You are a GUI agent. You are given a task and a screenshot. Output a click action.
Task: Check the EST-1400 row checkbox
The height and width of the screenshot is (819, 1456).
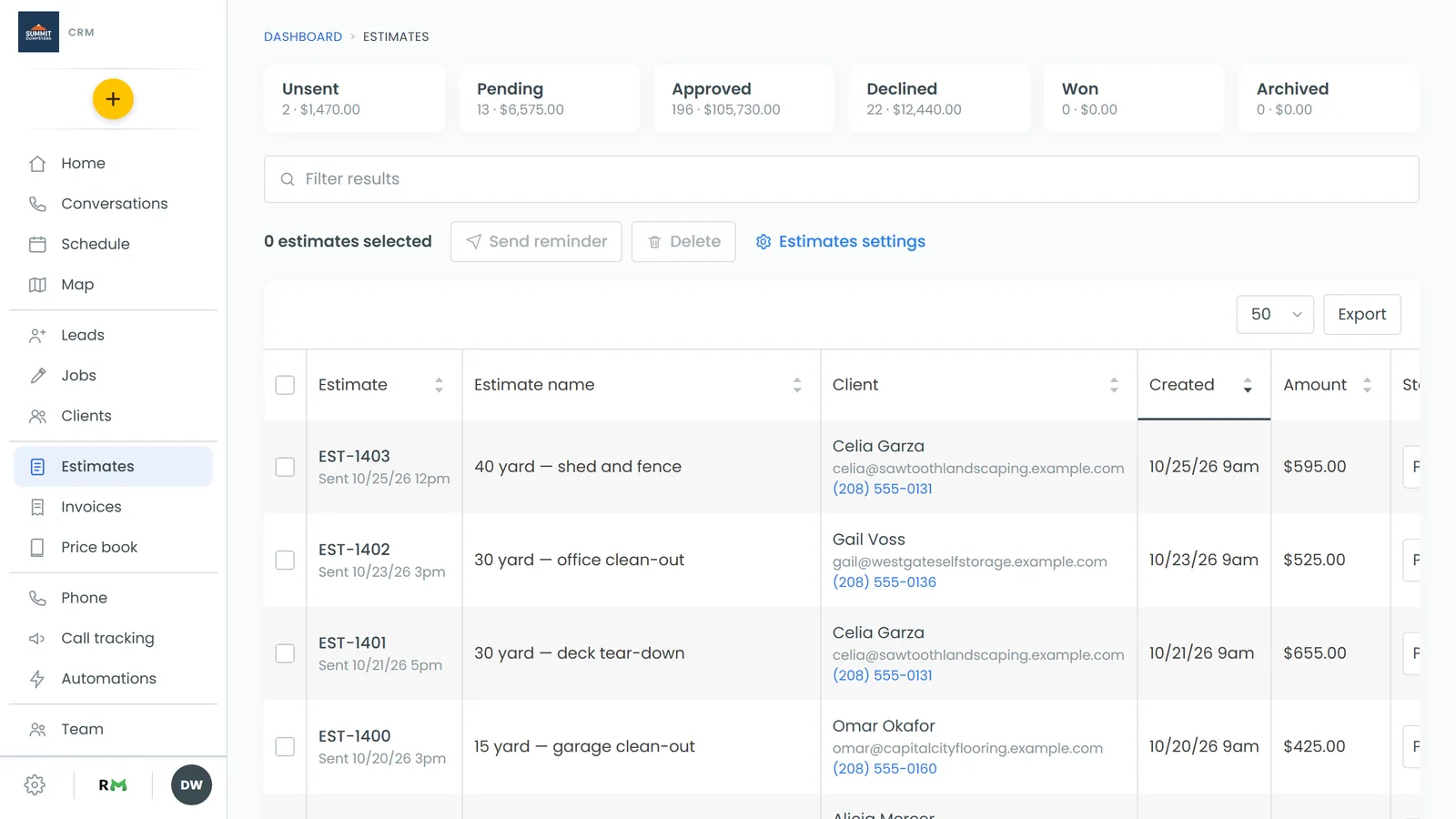point(285,746)
